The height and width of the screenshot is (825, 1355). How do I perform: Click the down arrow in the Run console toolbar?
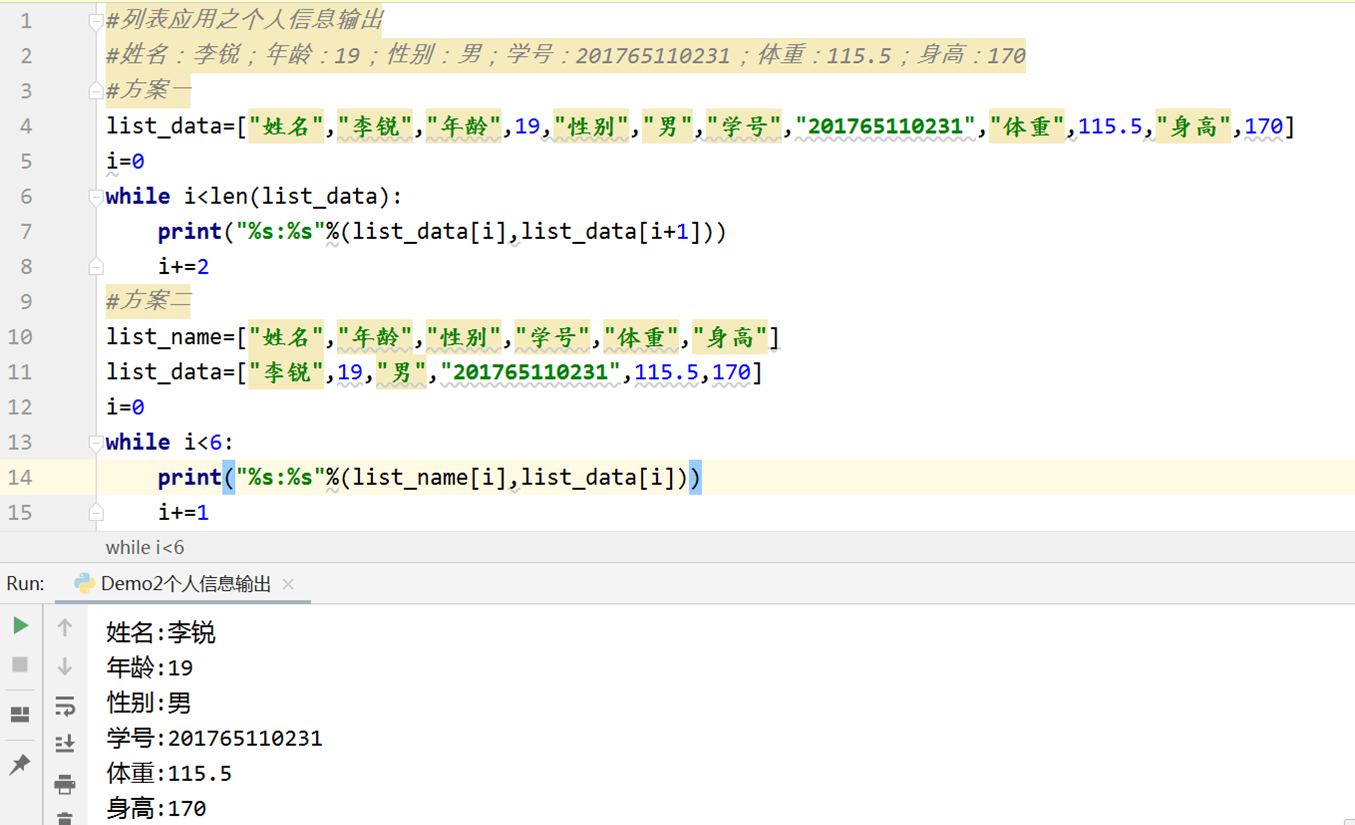(65, 666)
